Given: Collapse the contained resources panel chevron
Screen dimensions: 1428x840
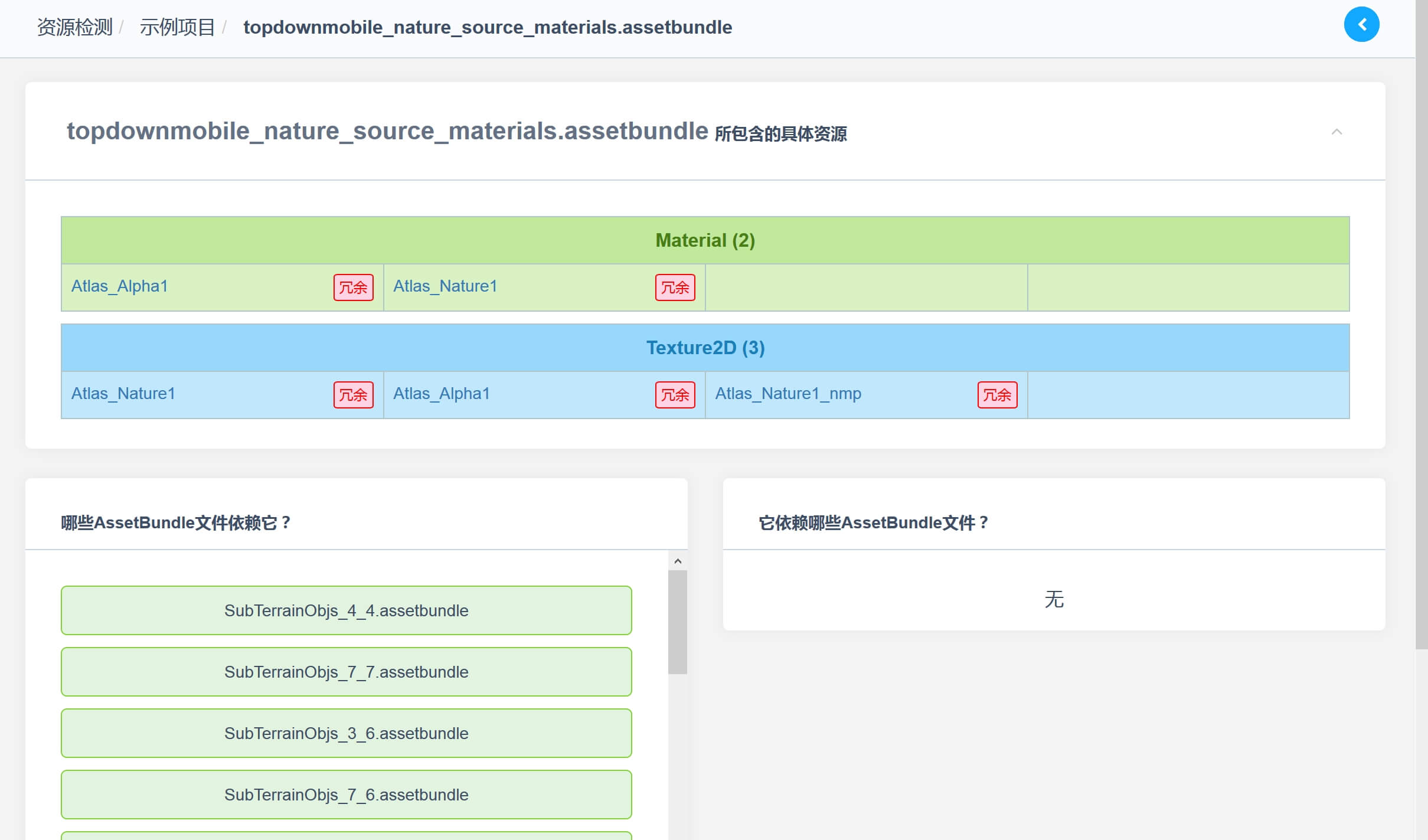Looking at the screenshot, I should (1336, 132).
